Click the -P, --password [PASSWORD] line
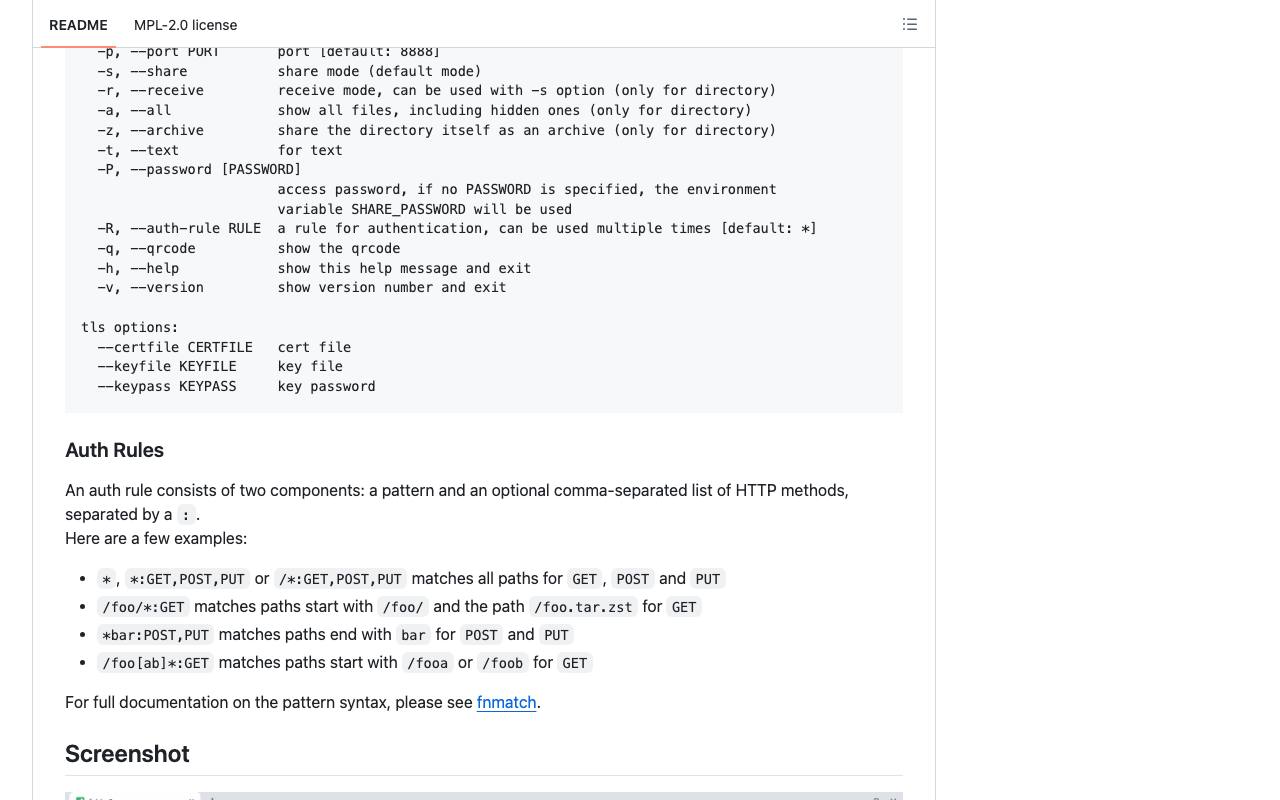 pyautogui.click(x=199, y=169)
